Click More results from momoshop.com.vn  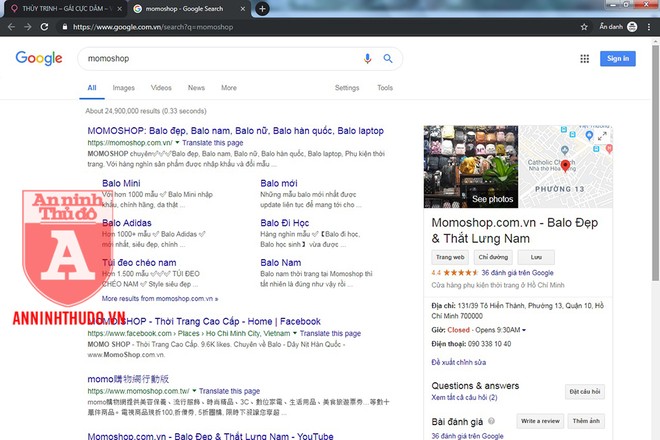[x=160, y=299]
